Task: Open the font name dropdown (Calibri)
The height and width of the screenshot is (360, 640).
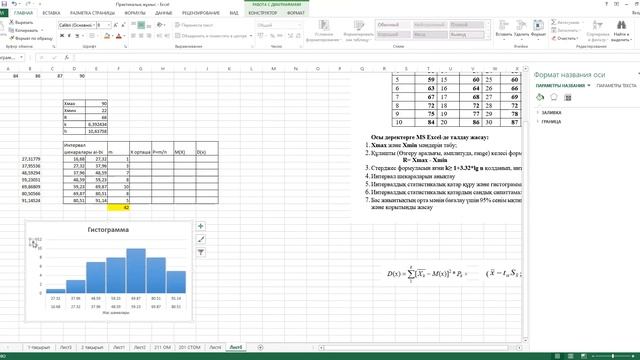Action: pos(94,25)
